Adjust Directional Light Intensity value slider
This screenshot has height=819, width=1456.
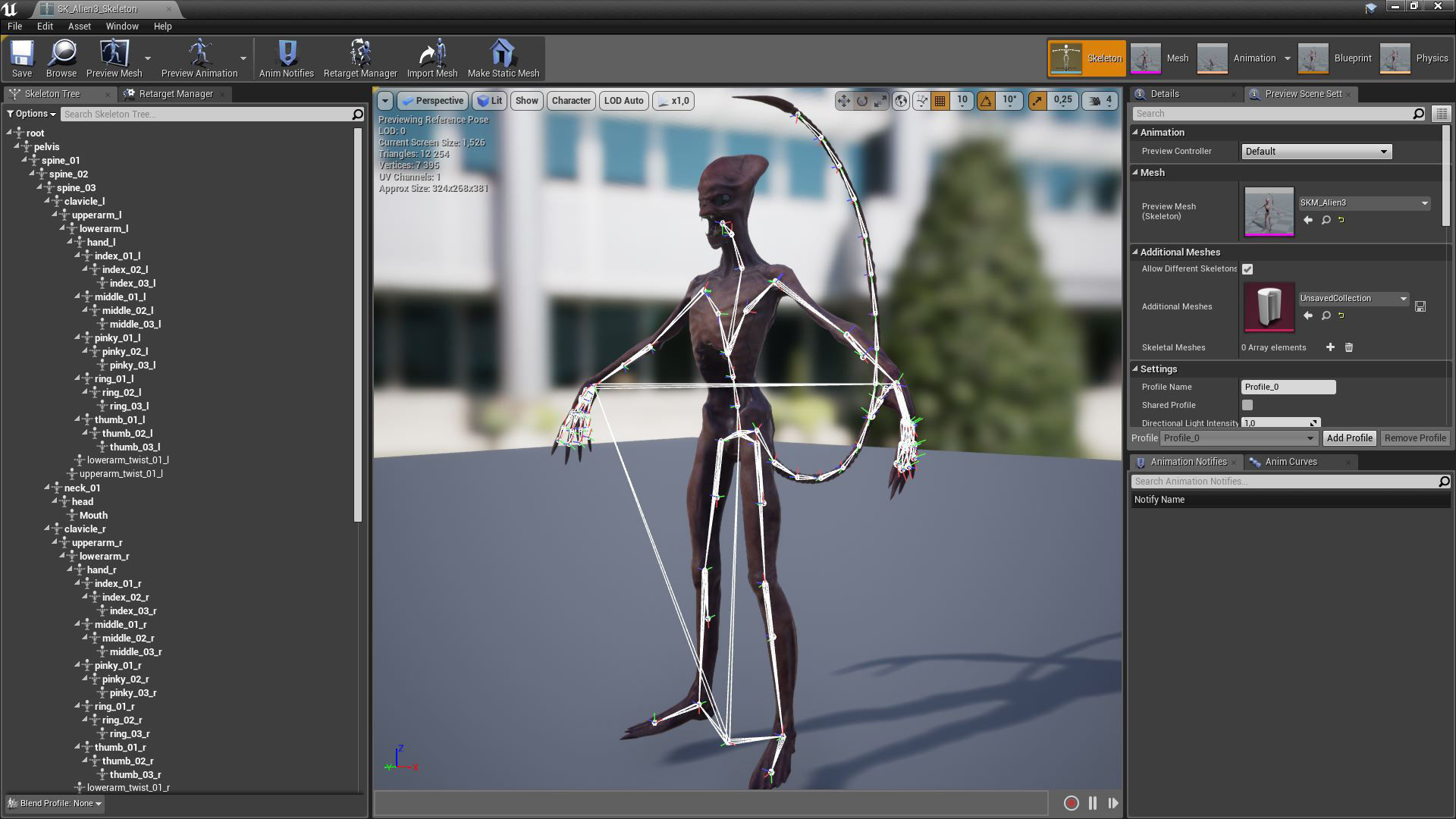(x=1281, y=423)
